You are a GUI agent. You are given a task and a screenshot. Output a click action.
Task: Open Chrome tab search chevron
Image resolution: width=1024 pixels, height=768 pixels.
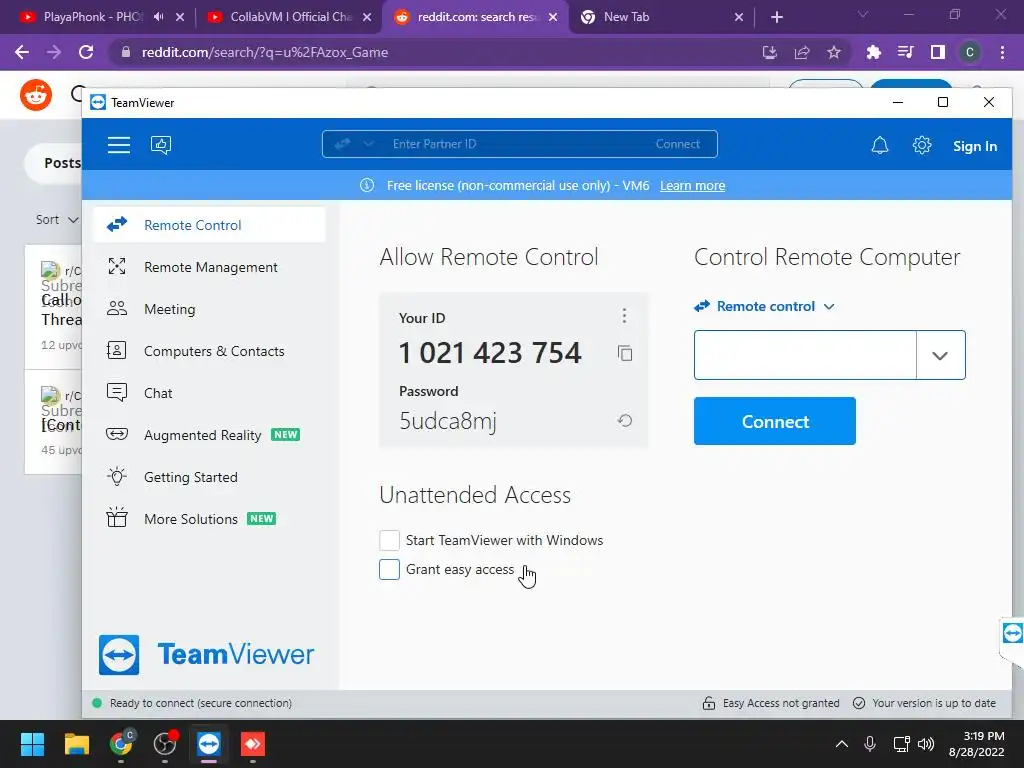863,15
